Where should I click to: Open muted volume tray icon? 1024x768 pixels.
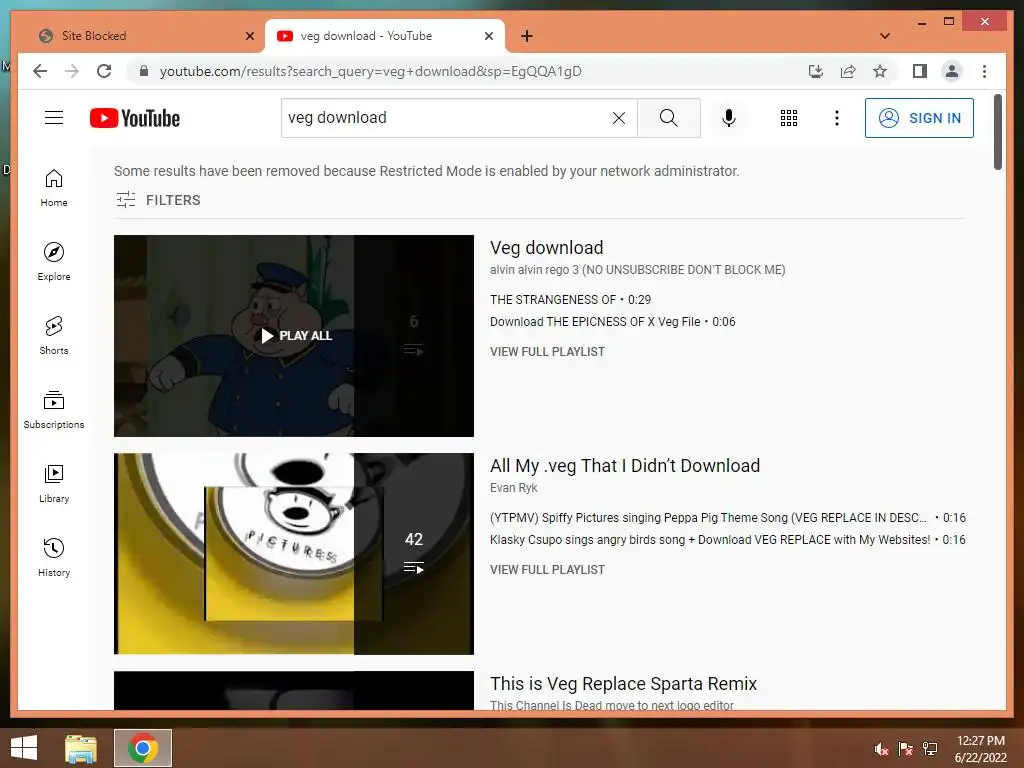(x=881, y=749)
